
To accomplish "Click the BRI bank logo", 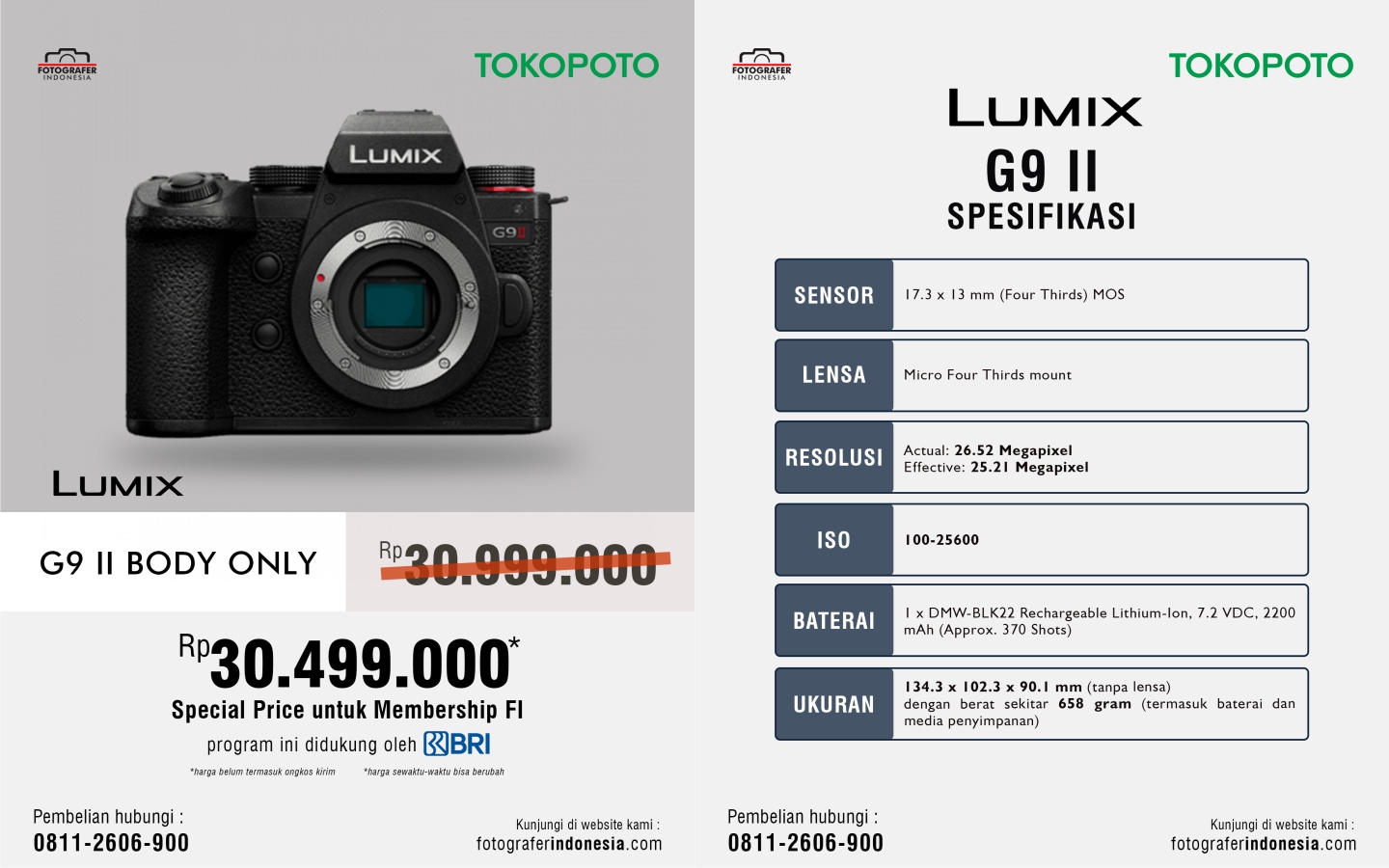I will [x=457, y=744].
